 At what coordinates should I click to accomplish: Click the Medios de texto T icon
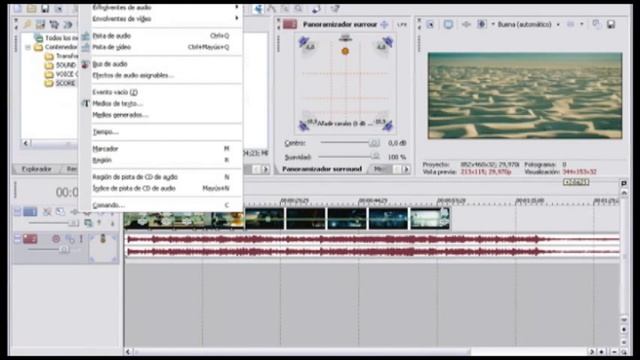click(x=85, y=104)
